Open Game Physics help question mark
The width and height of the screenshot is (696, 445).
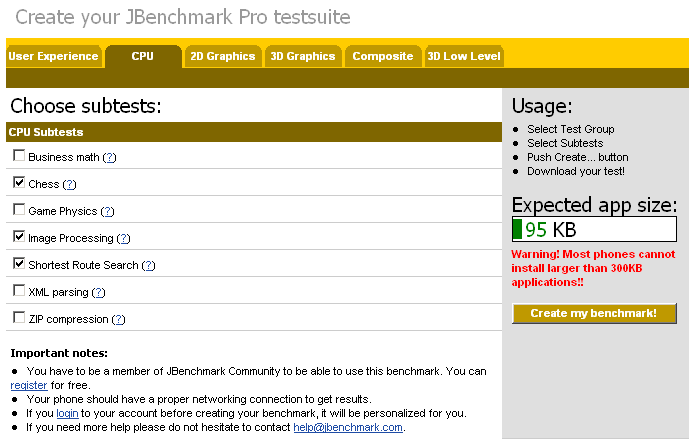(x=107, y=212)
